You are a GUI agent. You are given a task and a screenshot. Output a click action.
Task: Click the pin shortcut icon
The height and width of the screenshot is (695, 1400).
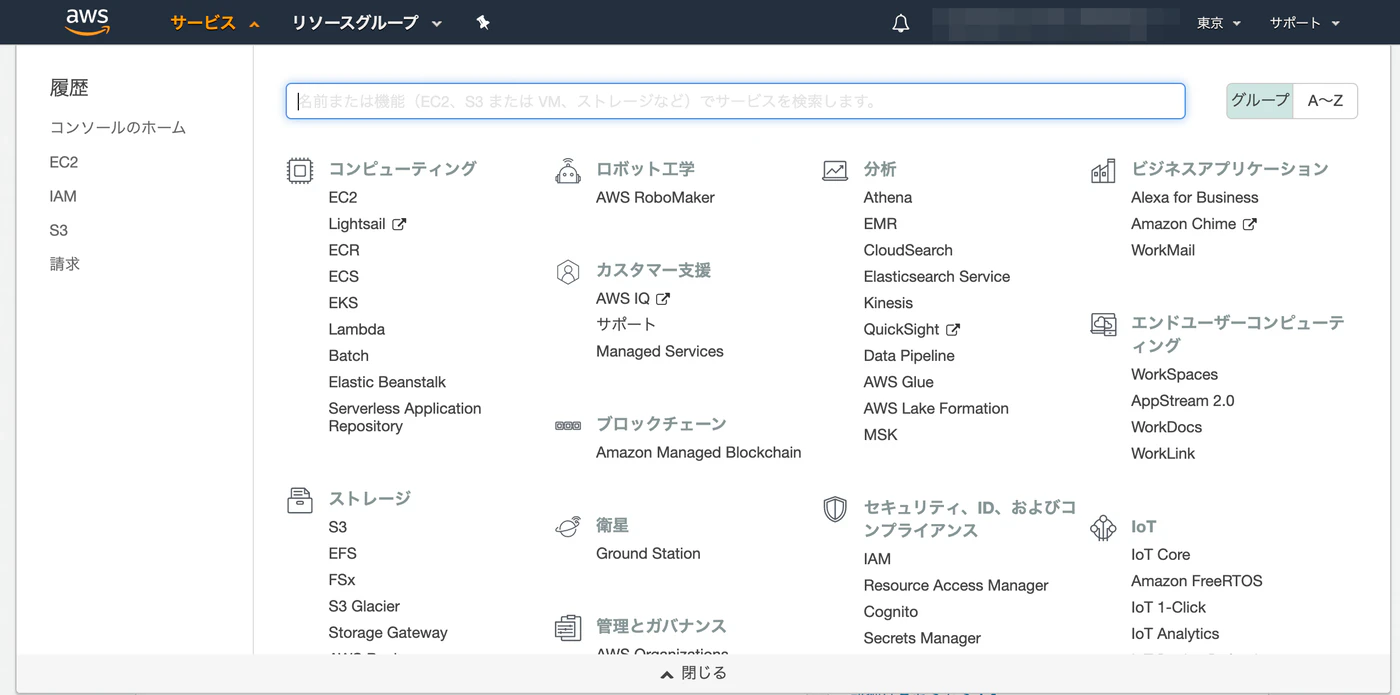click(x=483, y=22)
